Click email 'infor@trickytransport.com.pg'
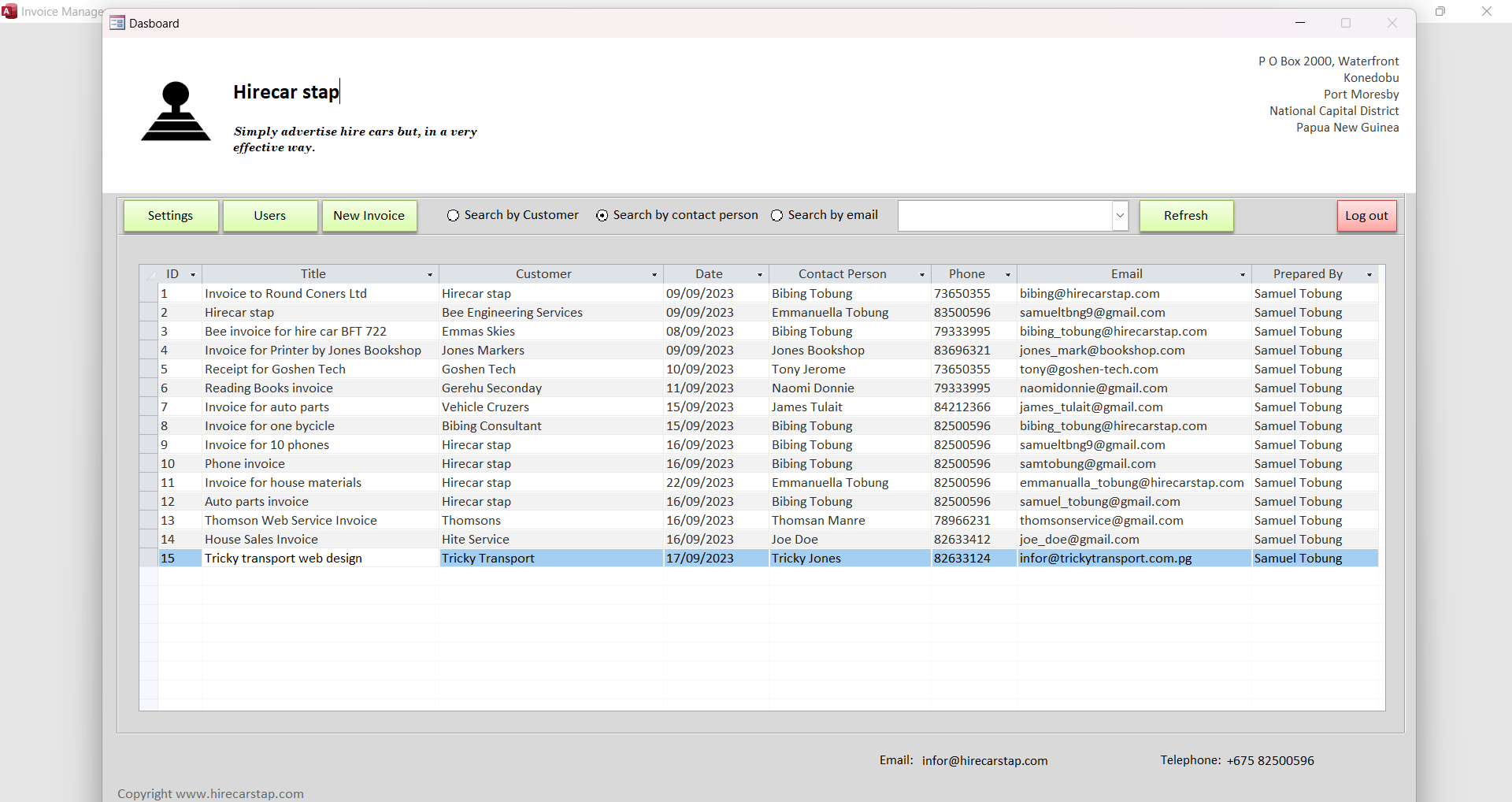The width and height of the screenshot is (1512, 802). (x=1106, y=558)
